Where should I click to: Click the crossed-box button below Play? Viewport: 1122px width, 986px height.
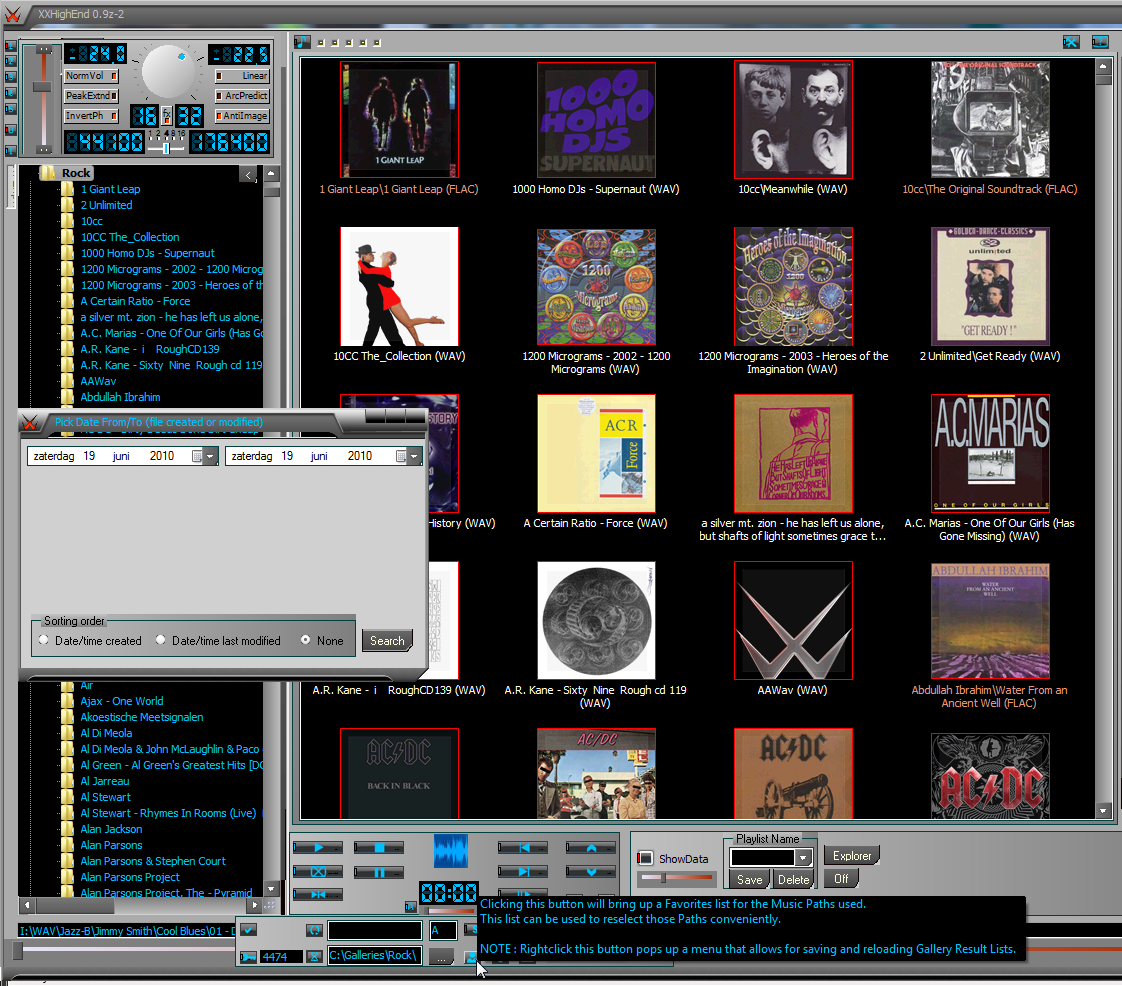(x=318, y=872)
